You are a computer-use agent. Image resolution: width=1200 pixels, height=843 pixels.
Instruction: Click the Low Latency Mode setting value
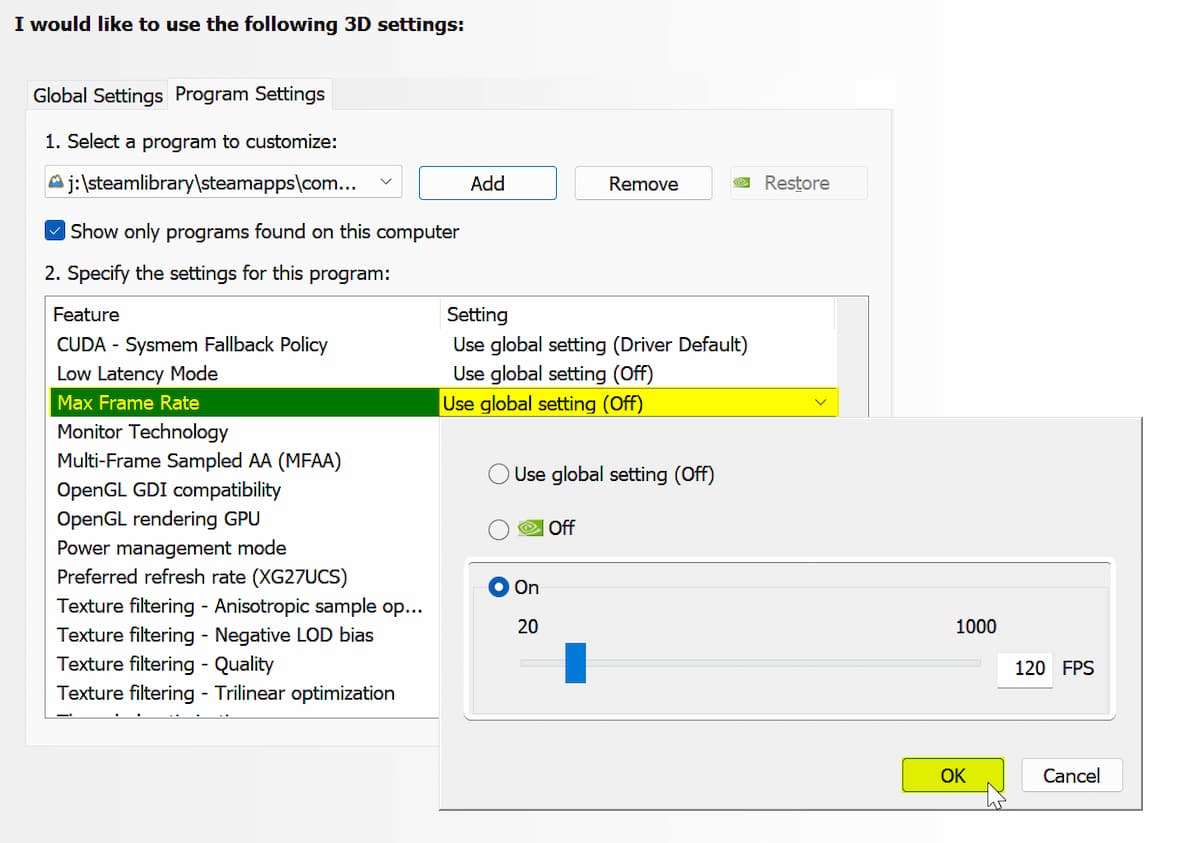pyautogui.click(x=552, y=373)
